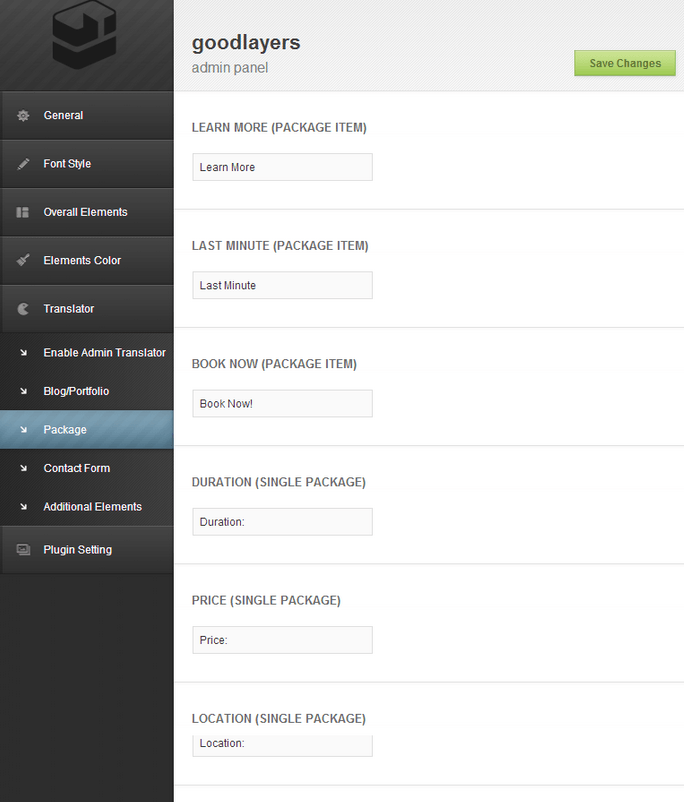The height and width of the screenshot is (802, 684).
Task: Save changes with the green button
Action: click(x=625, y=63)
